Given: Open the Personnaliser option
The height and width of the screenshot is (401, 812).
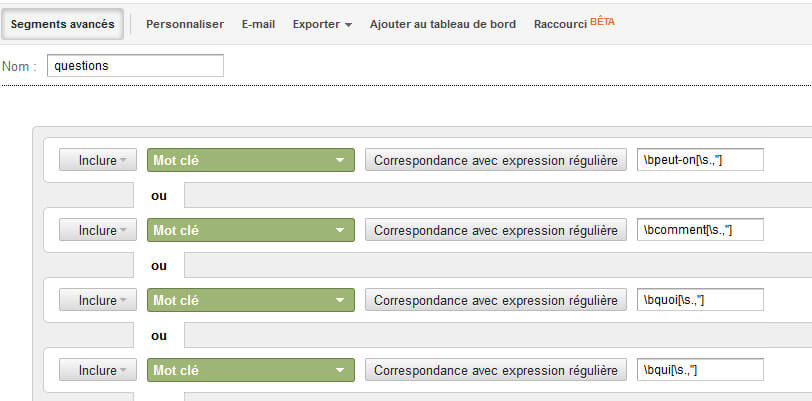Looking at the screenshot, I should coord(185,24).
